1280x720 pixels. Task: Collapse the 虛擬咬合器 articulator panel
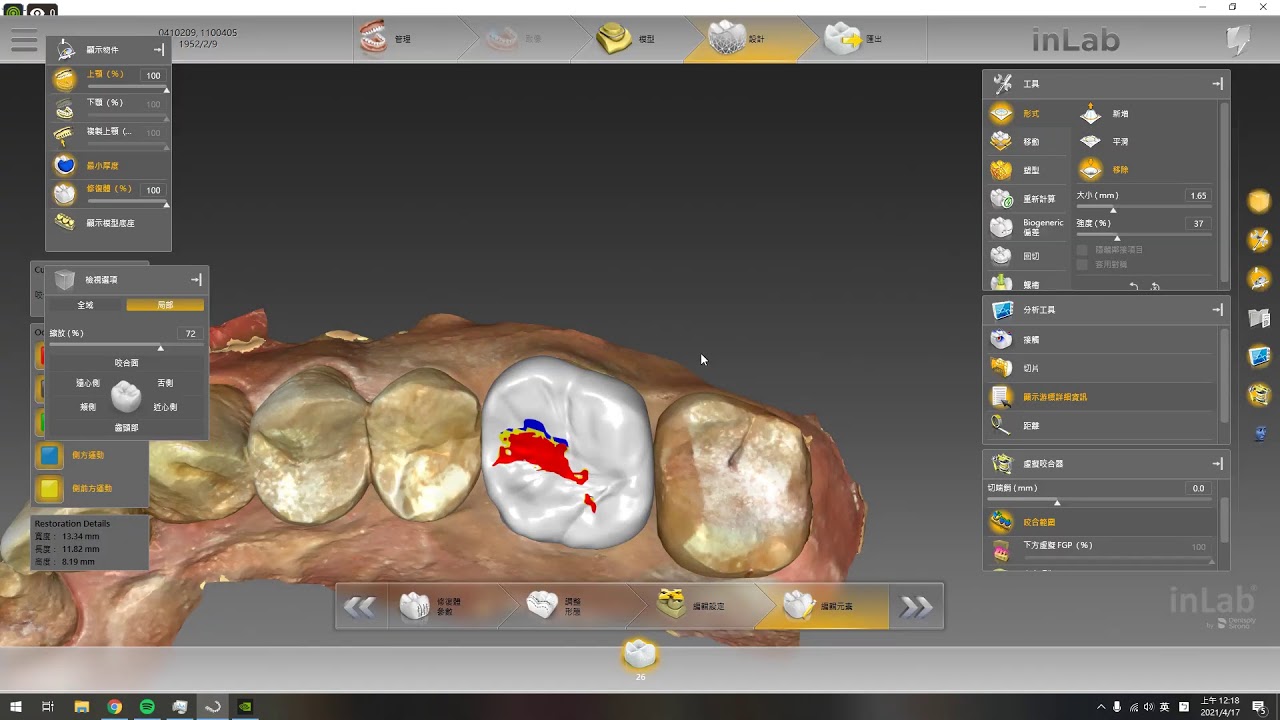[1217, 464]
